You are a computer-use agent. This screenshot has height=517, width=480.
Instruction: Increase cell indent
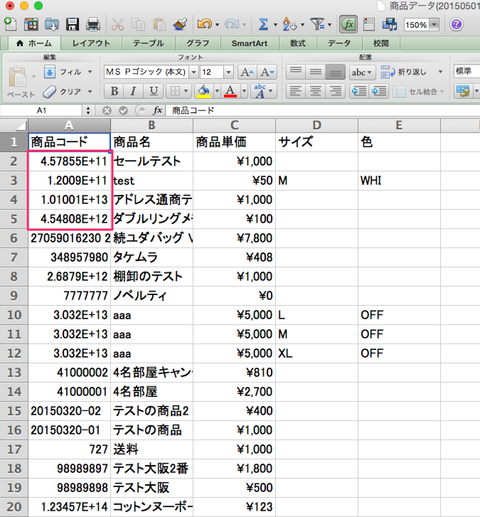point(379,91)
